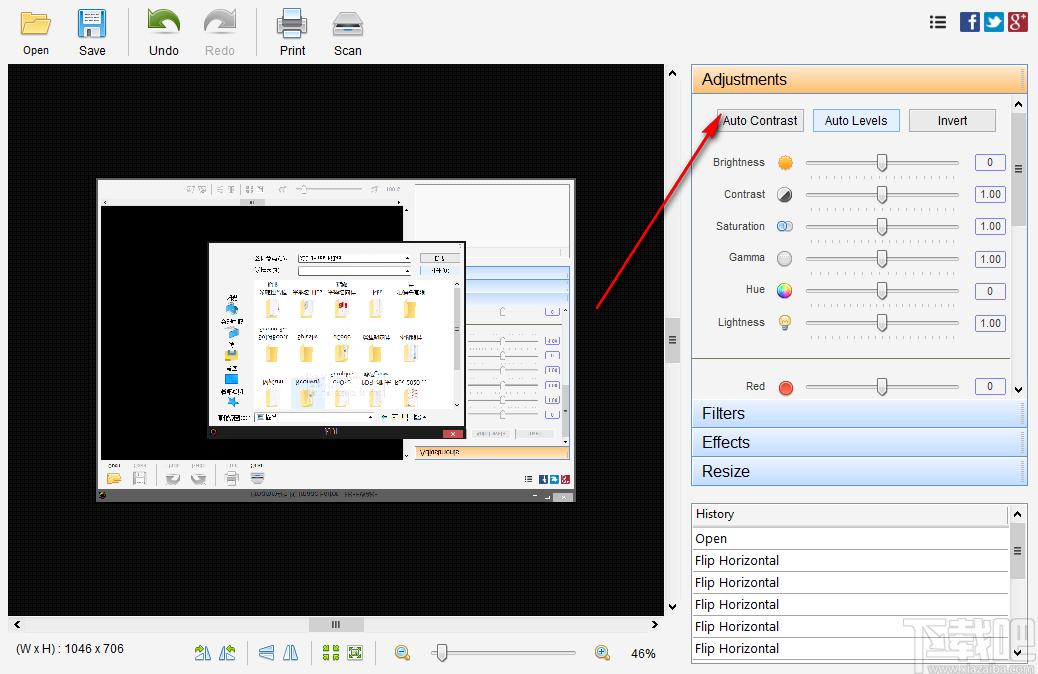Collapse the Adjustments panel header

[859, 79]
